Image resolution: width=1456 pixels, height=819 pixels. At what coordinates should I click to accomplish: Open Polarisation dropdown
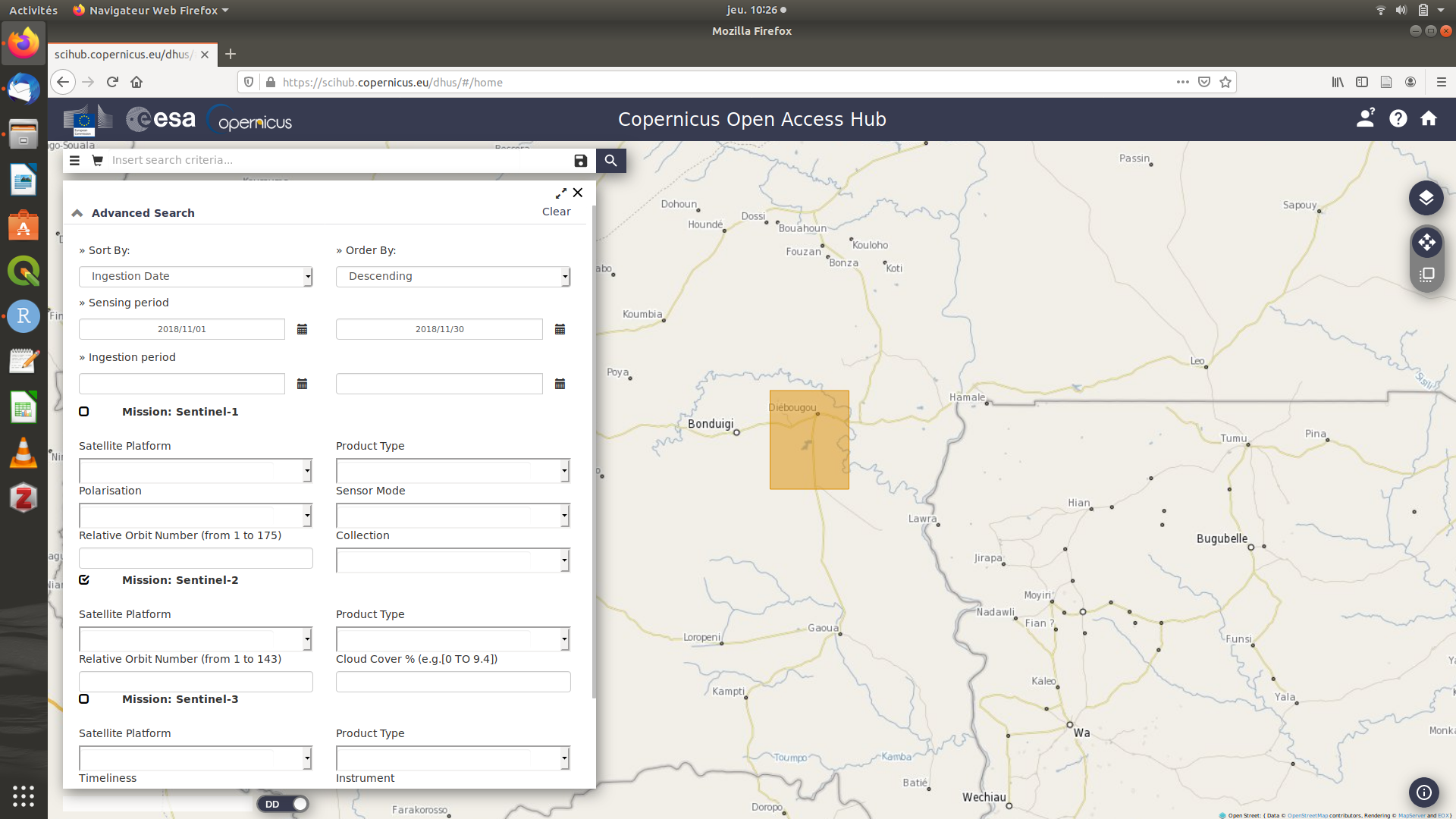[196, 516]
